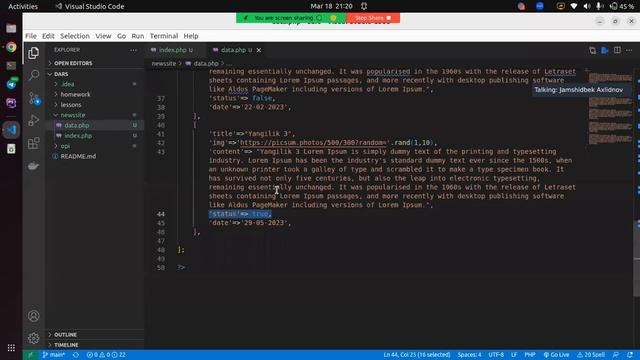Open the volume indicator in the system tray
Viewport: 640px width, 360px height.
pos(587,6)
